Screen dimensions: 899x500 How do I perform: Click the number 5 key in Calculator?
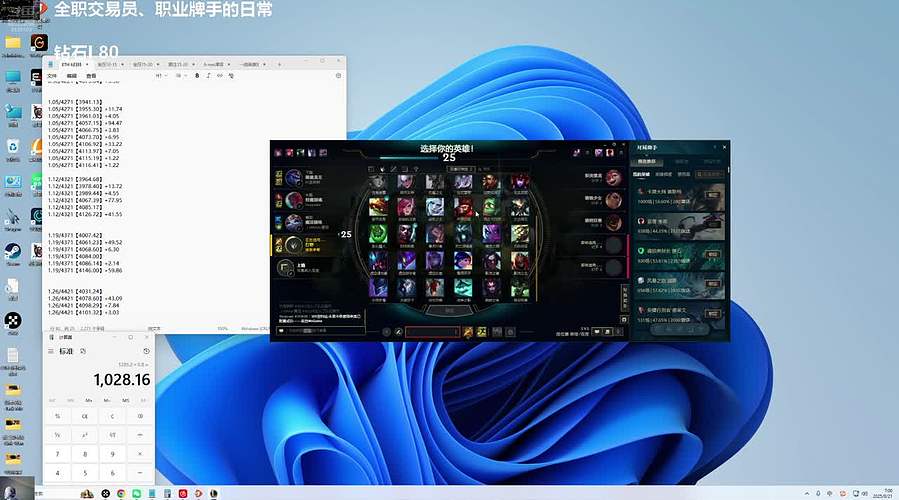85,473
